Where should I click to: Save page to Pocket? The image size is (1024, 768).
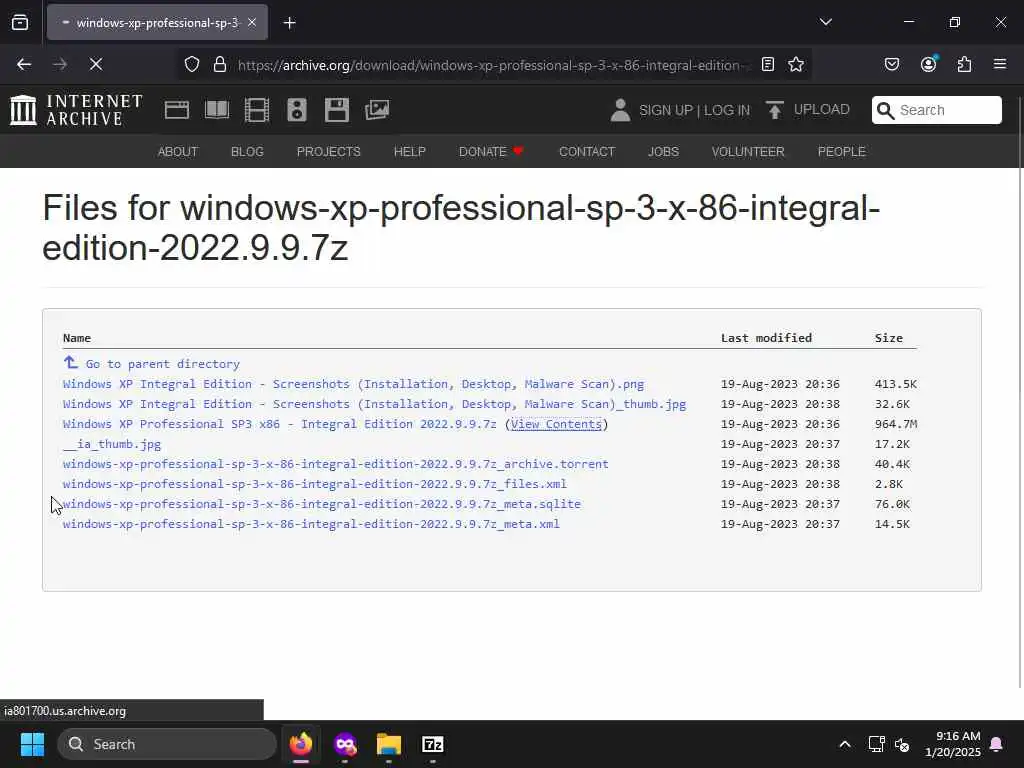coord(891,64)
